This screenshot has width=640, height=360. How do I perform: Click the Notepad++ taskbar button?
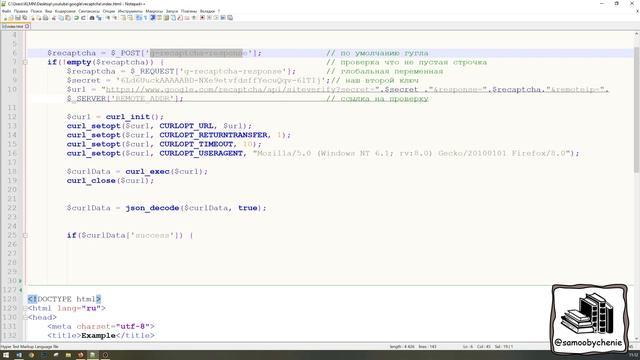(93, 355)
